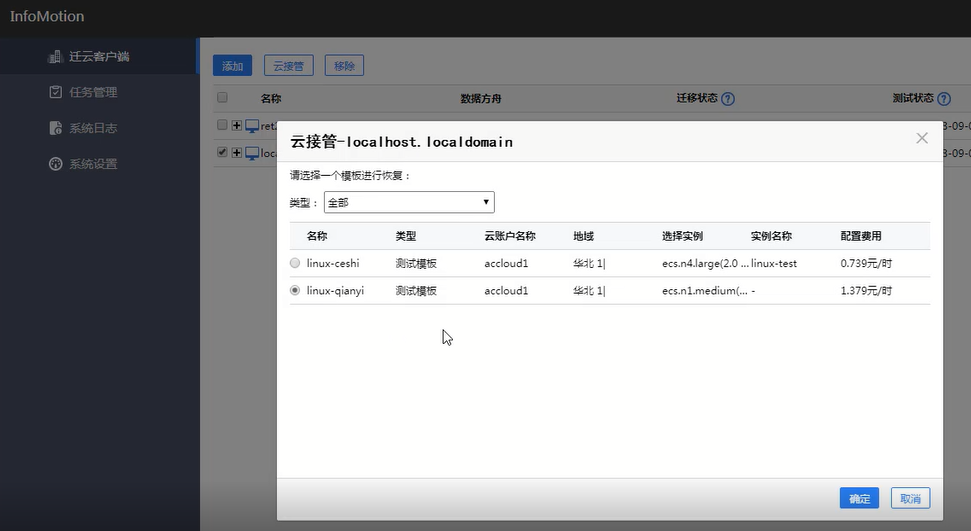
Task: Click the 云账户名称 column header
Action: [x=510, y=236]
